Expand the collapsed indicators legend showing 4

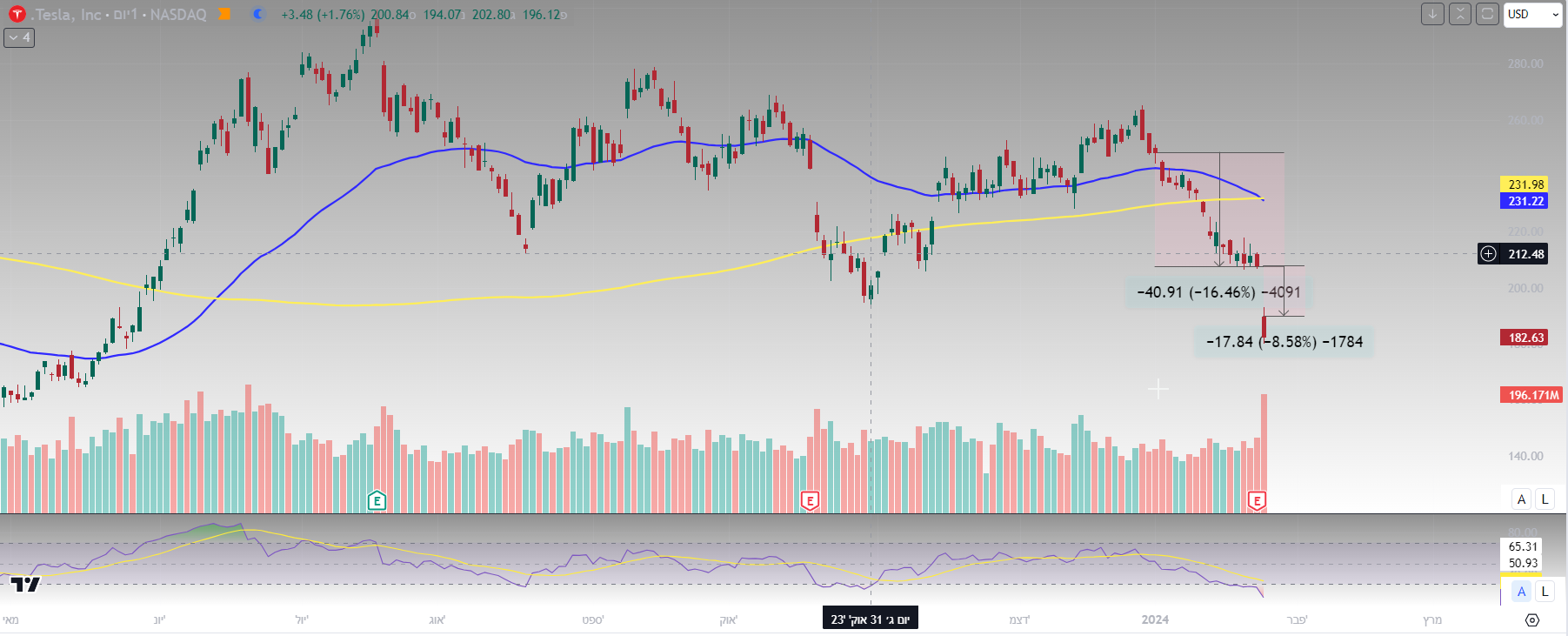pos(19,37)
